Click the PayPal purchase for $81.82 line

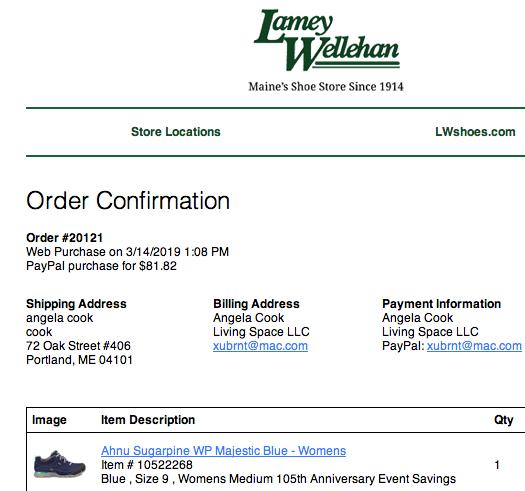(101, 266)
